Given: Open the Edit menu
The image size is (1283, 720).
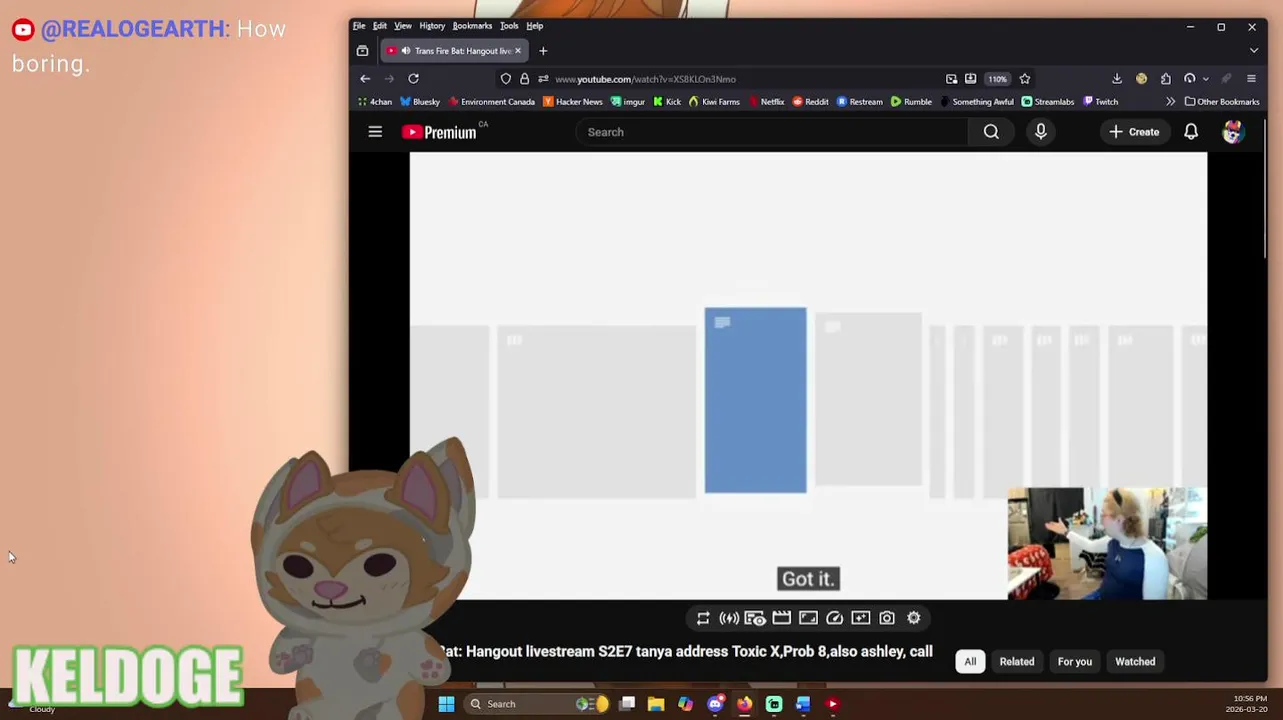Looking at the screenshot, I should pos(380,26).
